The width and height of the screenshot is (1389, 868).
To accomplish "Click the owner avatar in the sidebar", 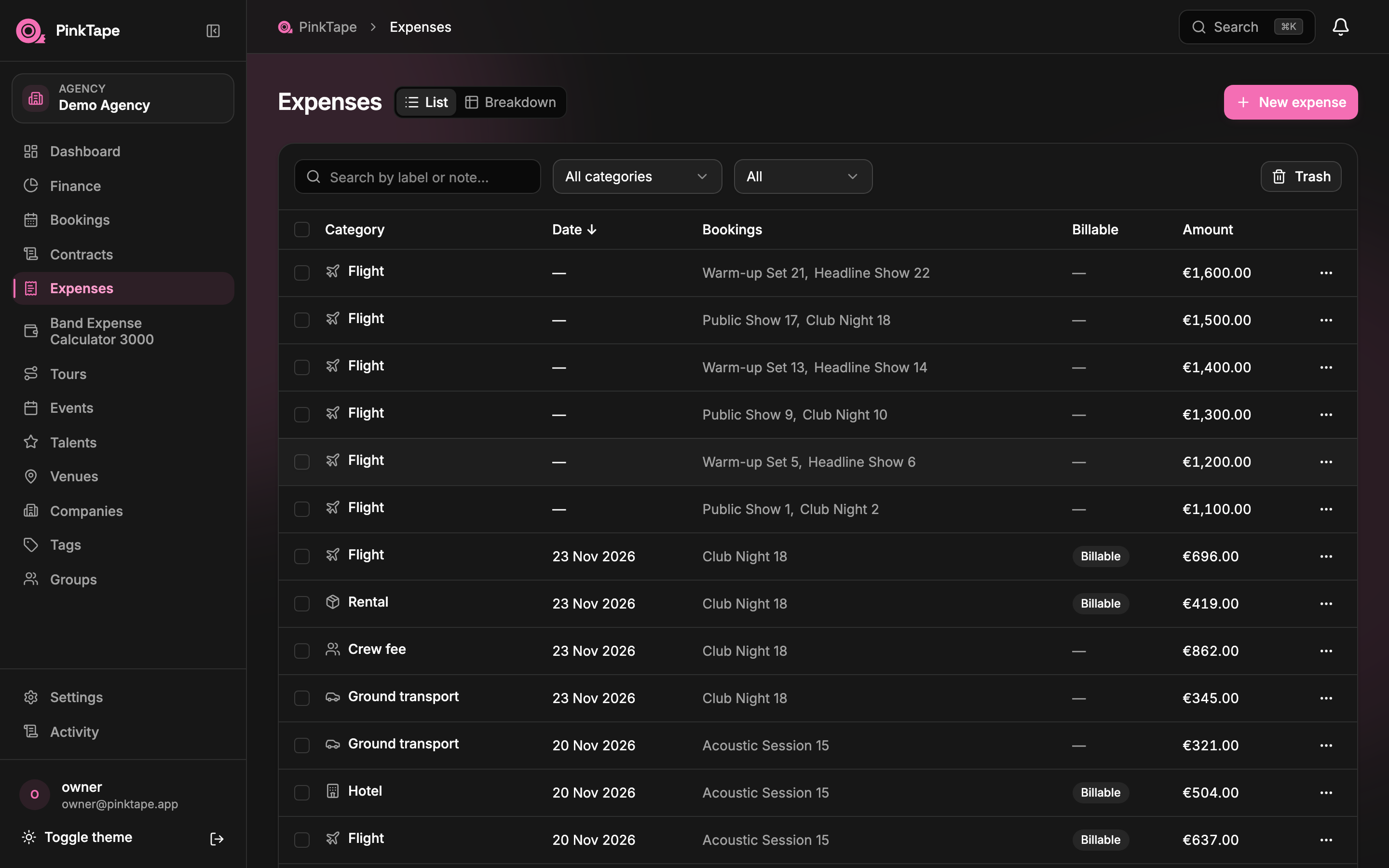I will [34, 795].
